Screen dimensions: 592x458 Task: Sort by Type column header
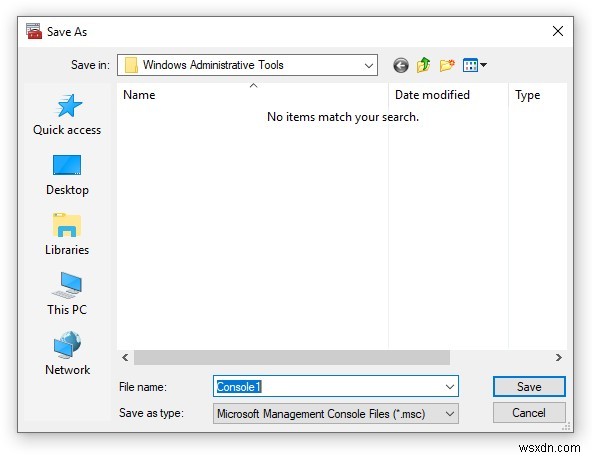[538, 95]
